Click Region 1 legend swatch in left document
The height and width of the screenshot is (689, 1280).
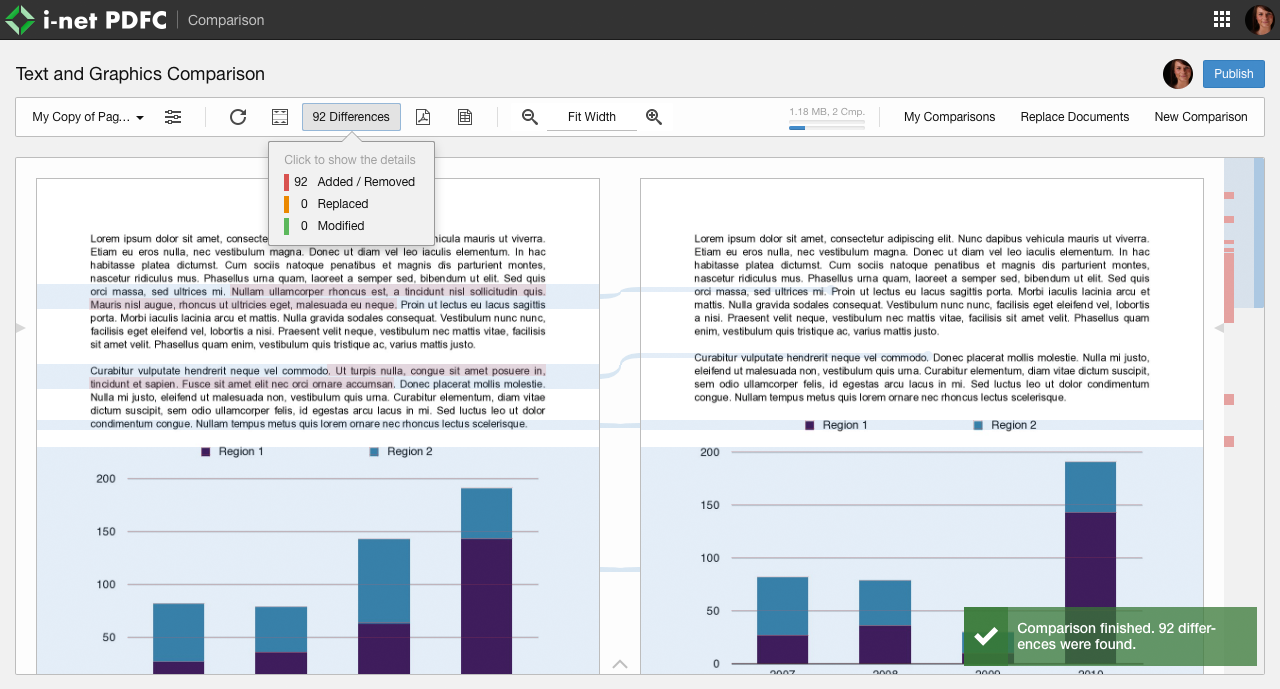click(206, 452)
